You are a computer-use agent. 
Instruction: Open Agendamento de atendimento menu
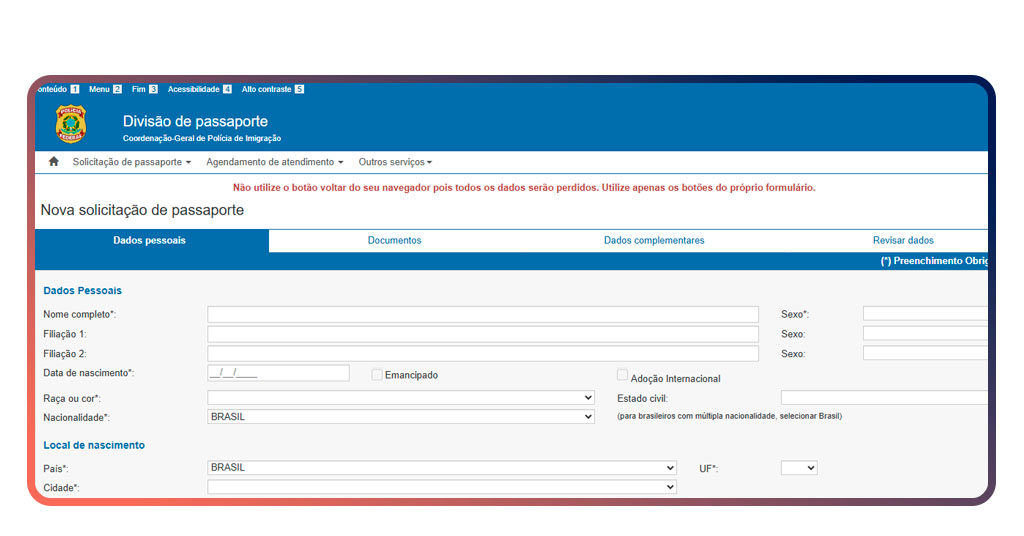pyautogui.click(x=274, y=162)
